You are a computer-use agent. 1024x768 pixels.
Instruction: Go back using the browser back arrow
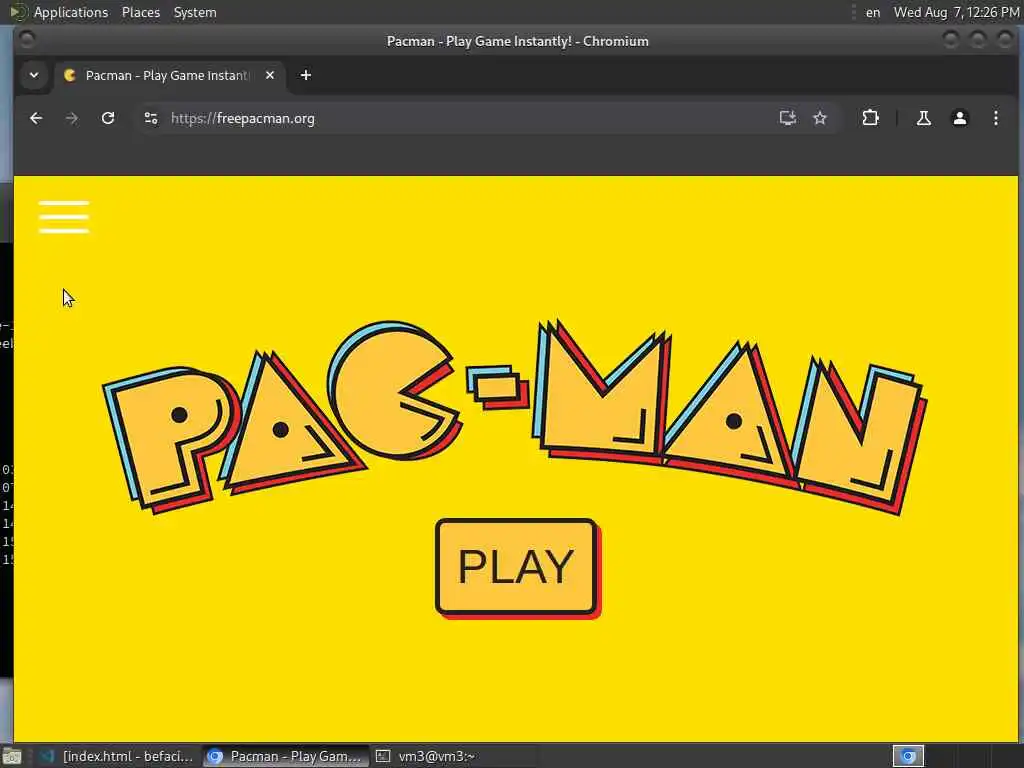click(36, 118)
